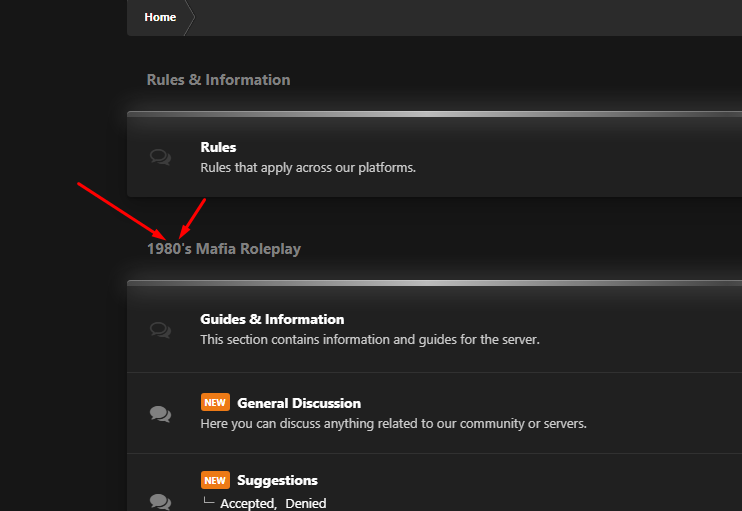Click the NEW badge beside General Discussion

coord(215,403)
